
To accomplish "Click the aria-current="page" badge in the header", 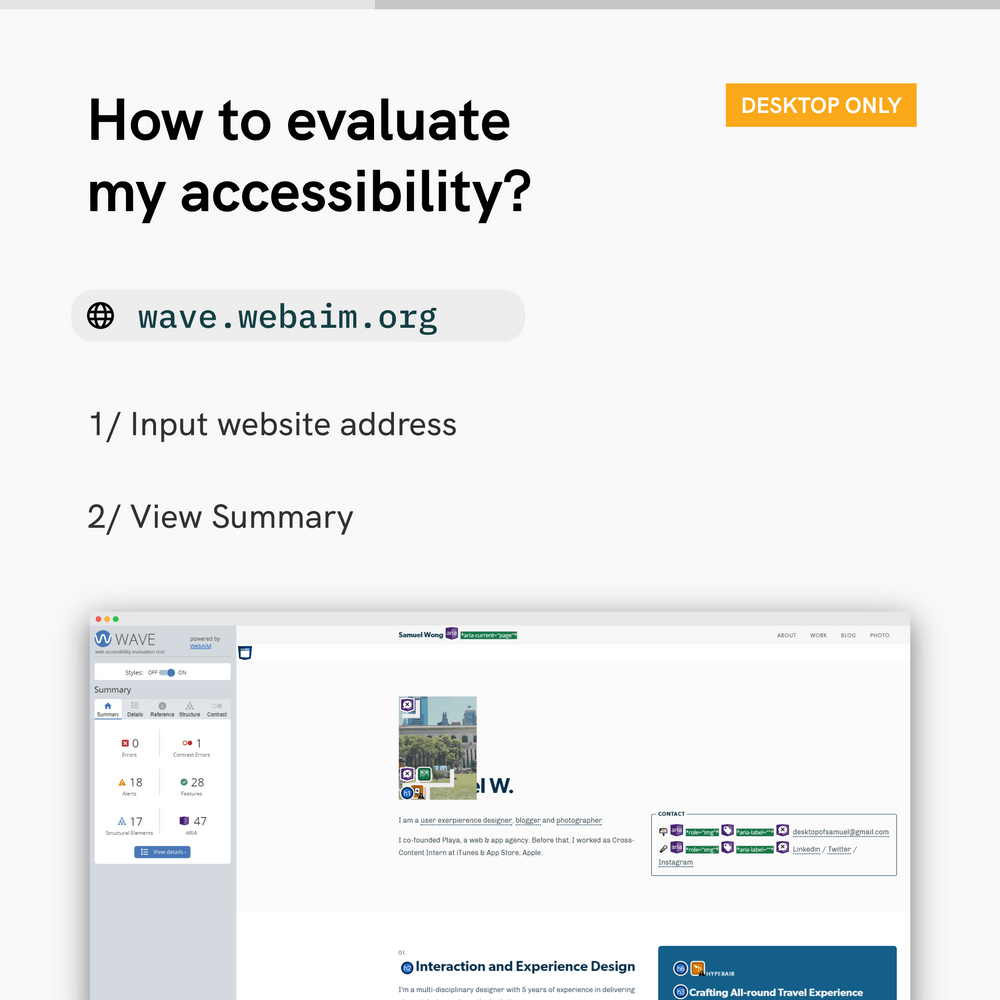I will click(x=490, y=634).
